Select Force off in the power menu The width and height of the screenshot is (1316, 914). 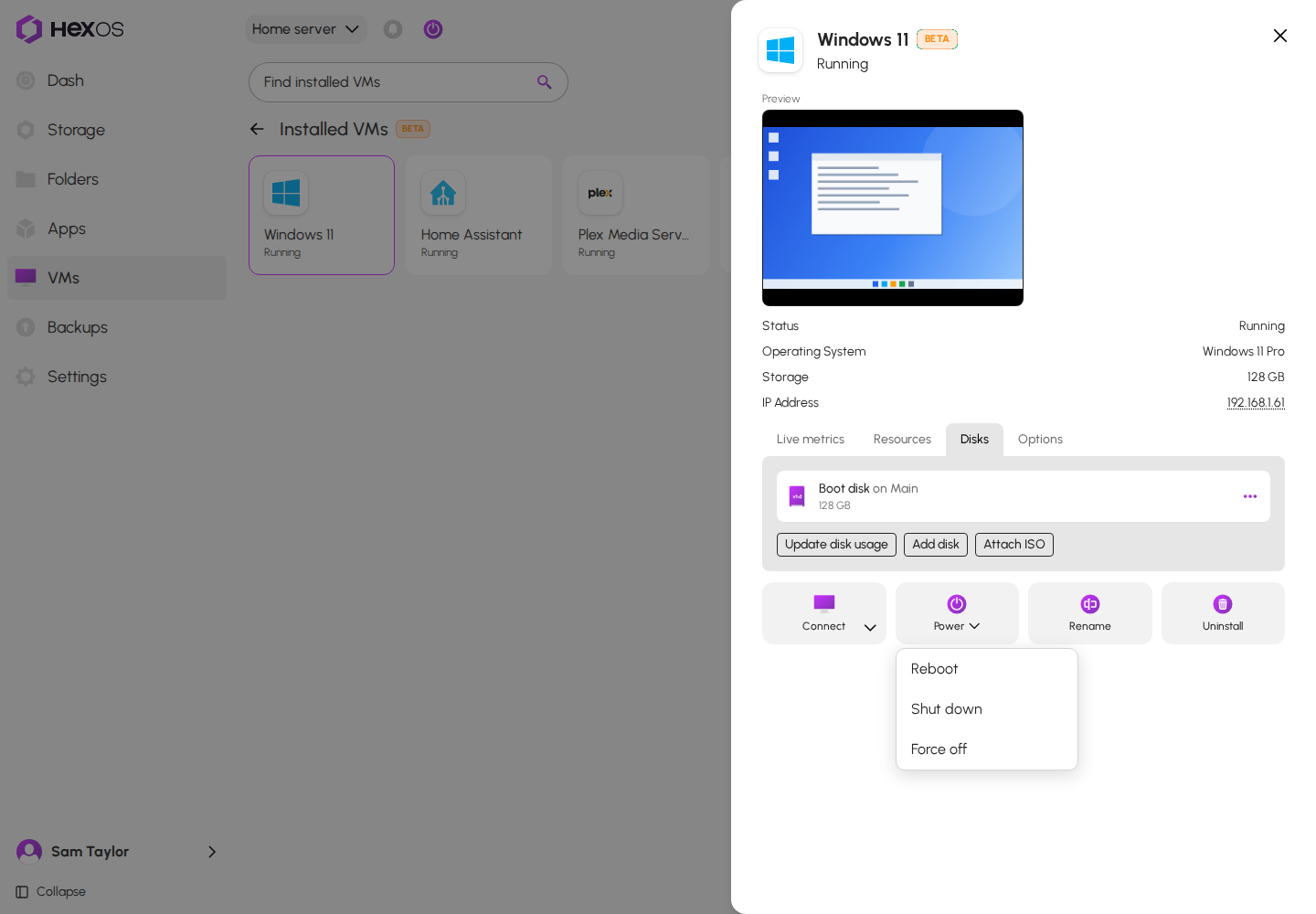[987, 749]
